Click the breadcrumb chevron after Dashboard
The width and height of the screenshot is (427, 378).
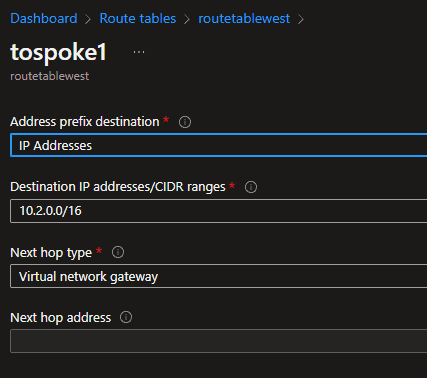(x=88, y=19)
